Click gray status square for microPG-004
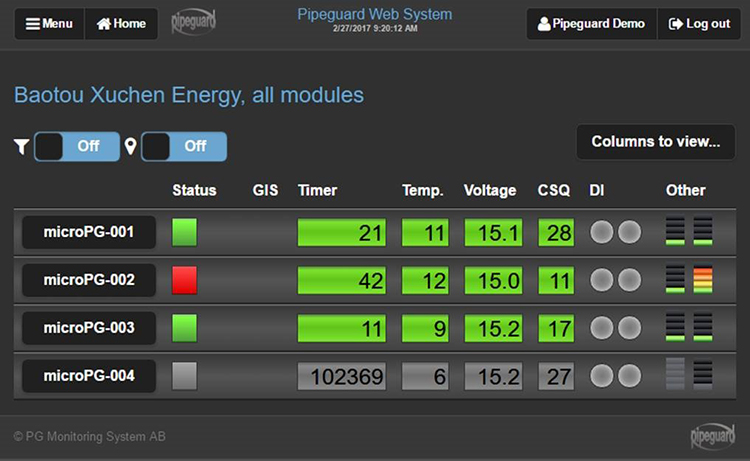This screenshot has height=461, width=750. (185, 376)
